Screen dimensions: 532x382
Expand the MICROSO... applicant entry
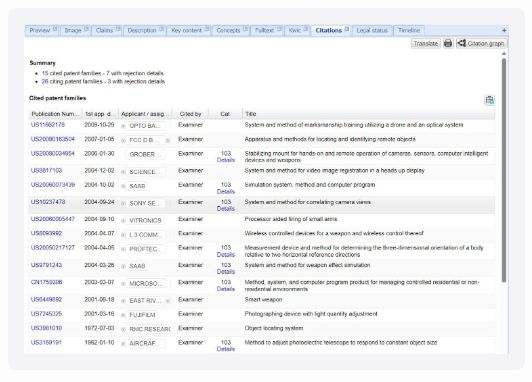(124, 284)
